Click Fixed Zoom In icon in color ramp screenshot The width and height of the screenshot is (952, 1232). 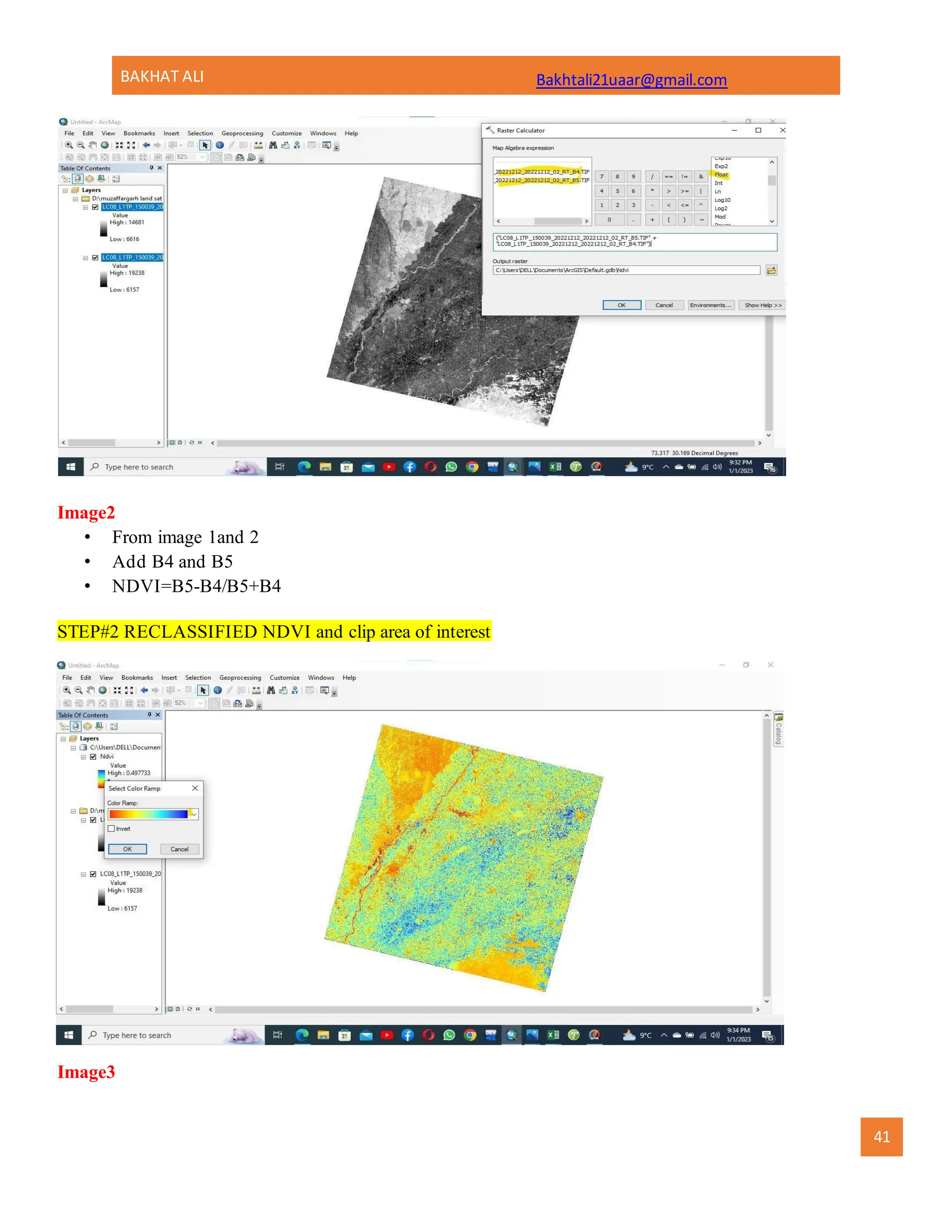tap(117, 690)
